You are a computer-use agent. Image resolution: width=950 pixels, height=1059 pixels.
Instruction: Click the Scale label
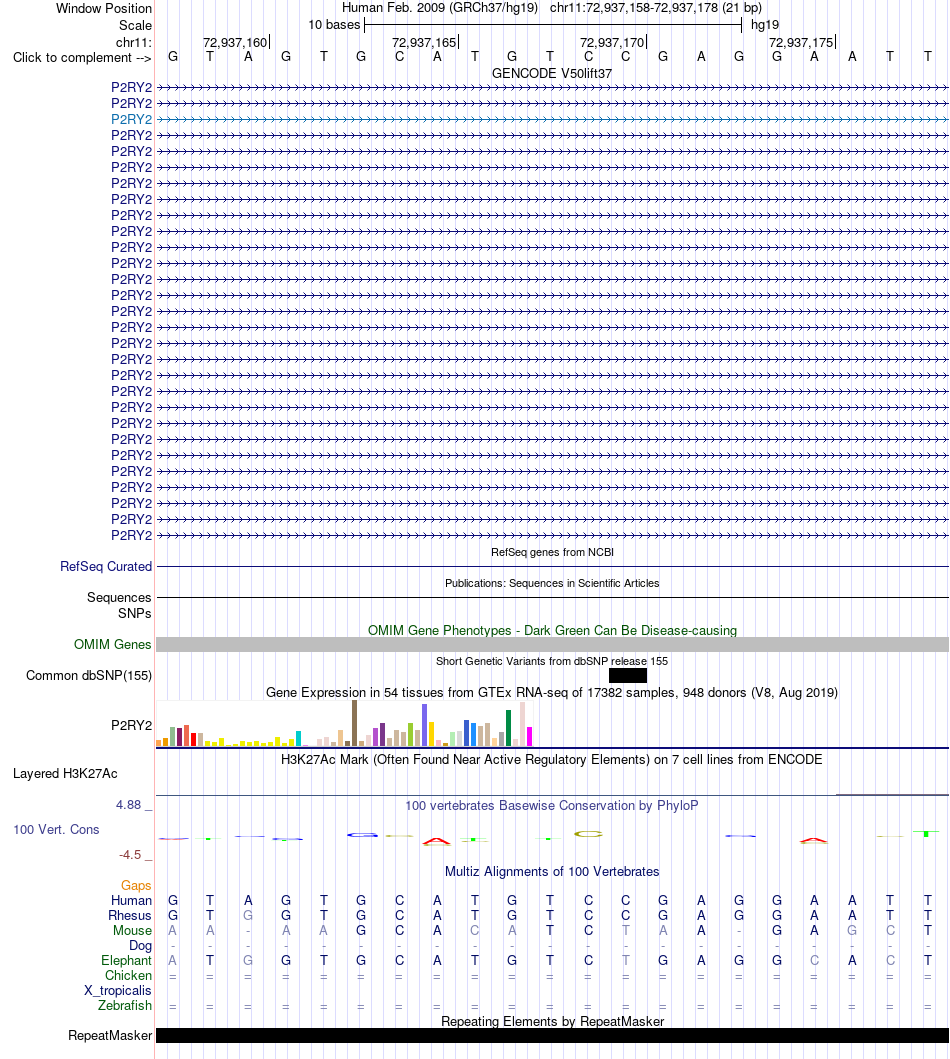pos(135,25)
